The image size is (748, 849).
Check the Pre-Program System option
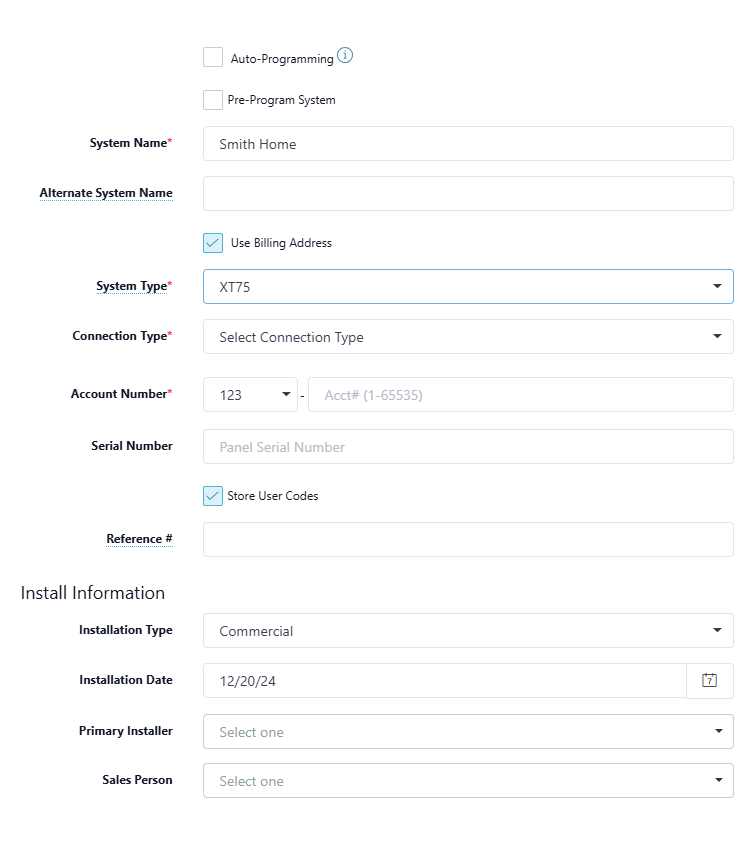213,100
